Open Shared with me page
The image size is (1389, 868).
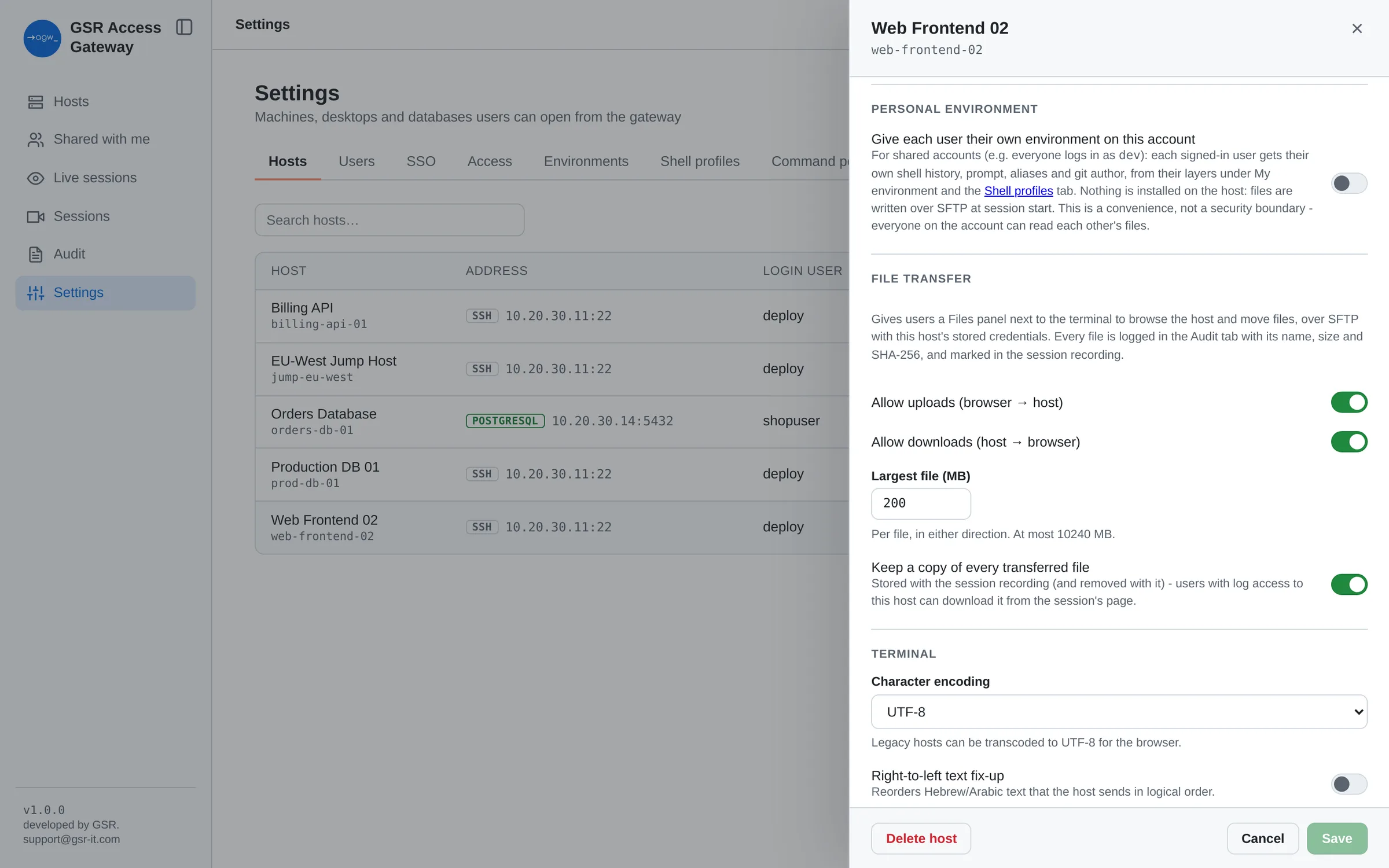[x=105, y=139]
